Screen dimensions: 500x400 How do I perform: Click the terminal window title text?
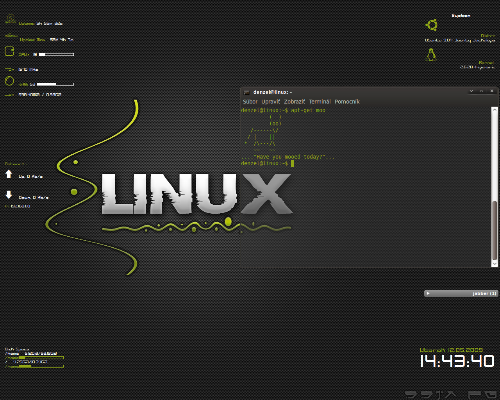click(x=273, y=92)
